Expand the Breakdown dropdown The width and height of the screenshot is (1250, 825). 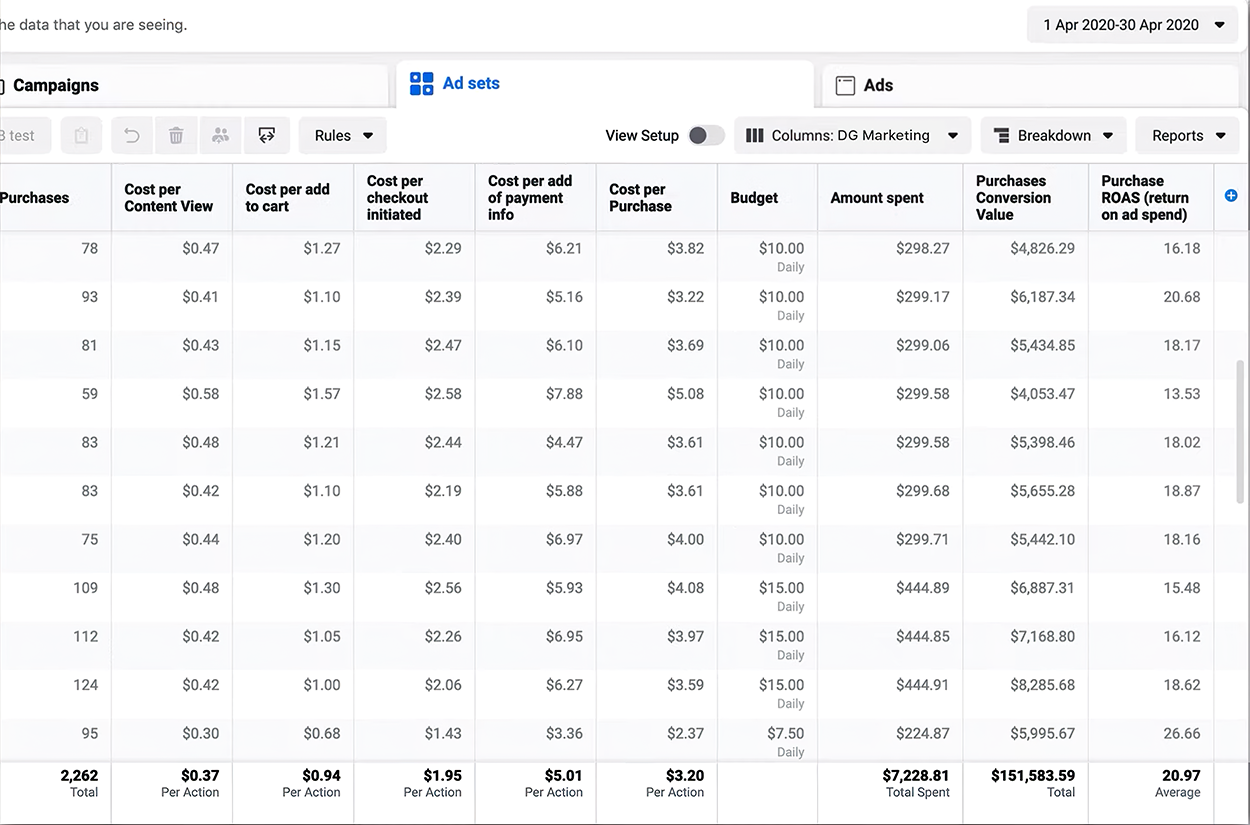(x=1053, y=136)
